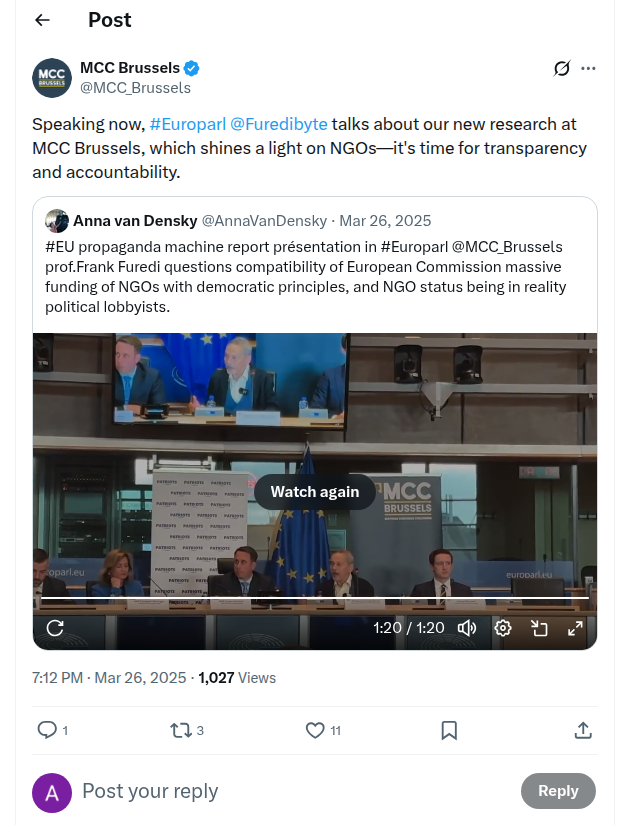
Task: Bookmark the MCC Brussels post
Action: click(x=449, y=730)
